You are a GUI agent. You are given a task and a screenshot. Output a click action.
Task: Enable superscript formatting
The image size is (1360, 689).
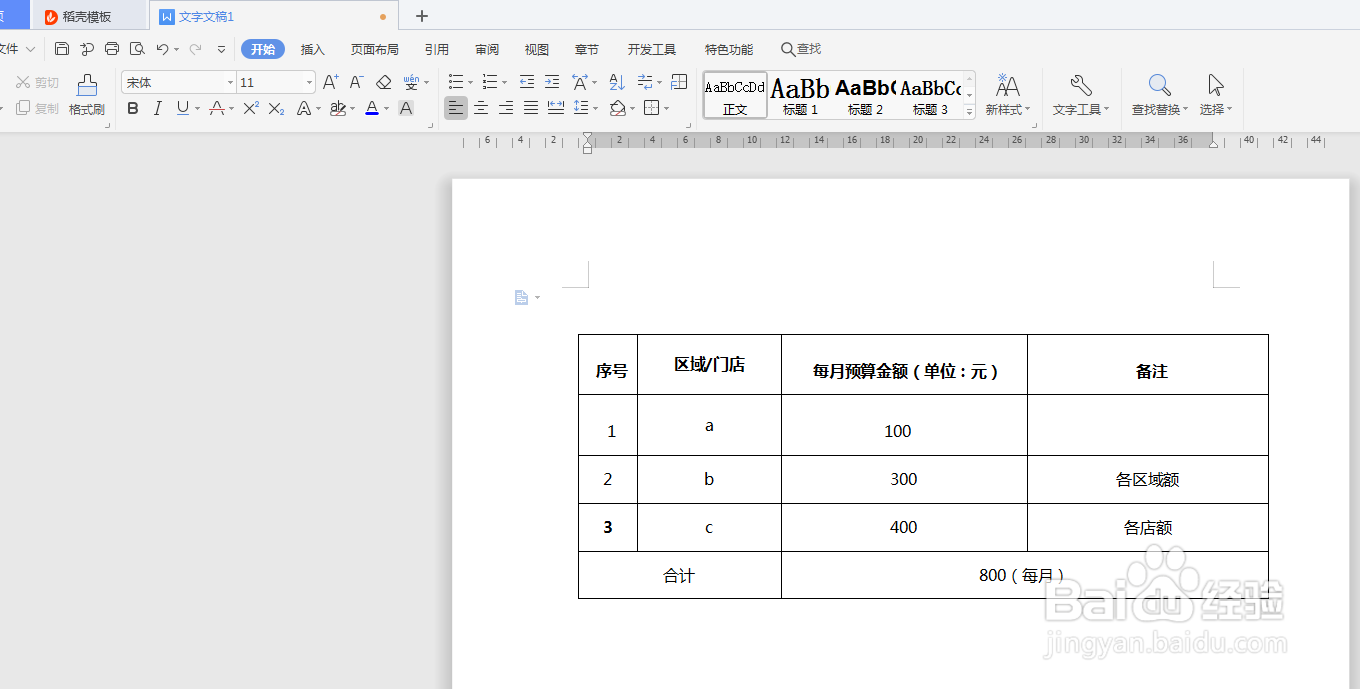pos(250,109)
